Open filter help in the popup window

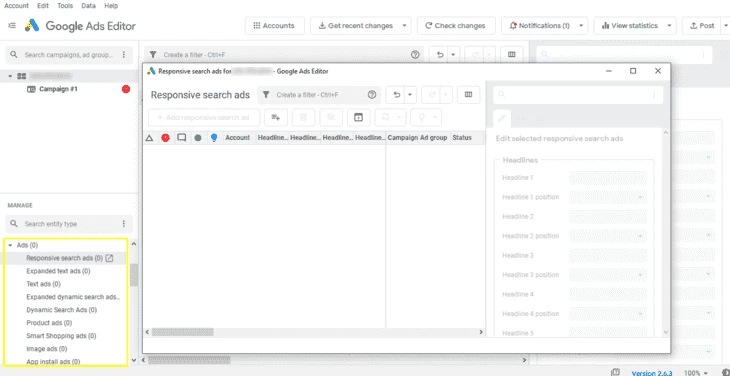tap(372, 95)
